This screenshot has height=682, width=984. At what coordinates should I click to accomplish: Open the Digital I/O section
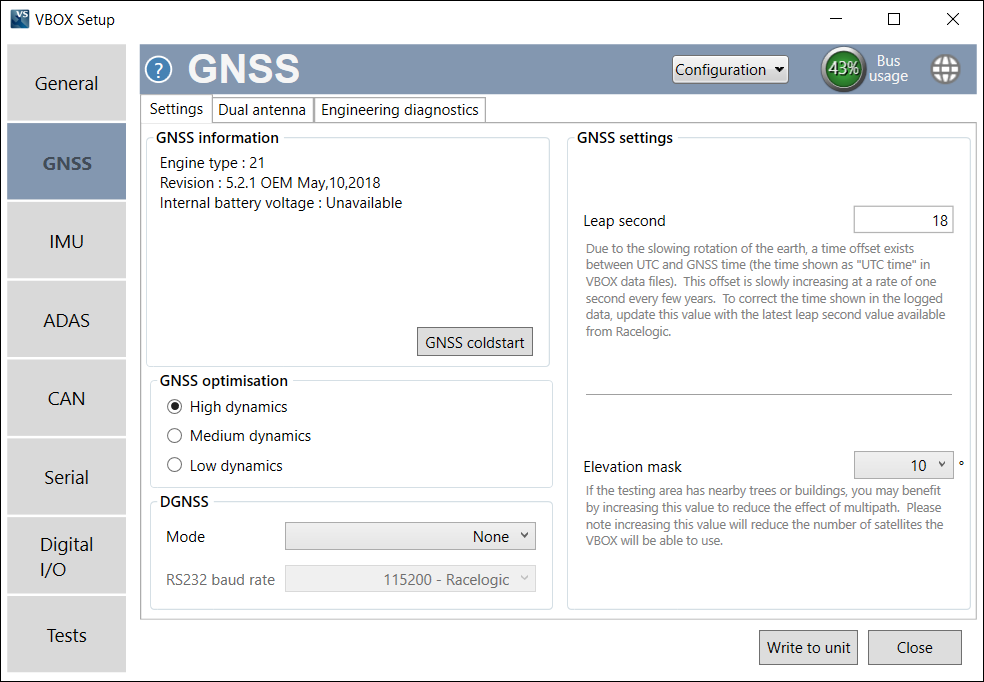tap(65, 555)
